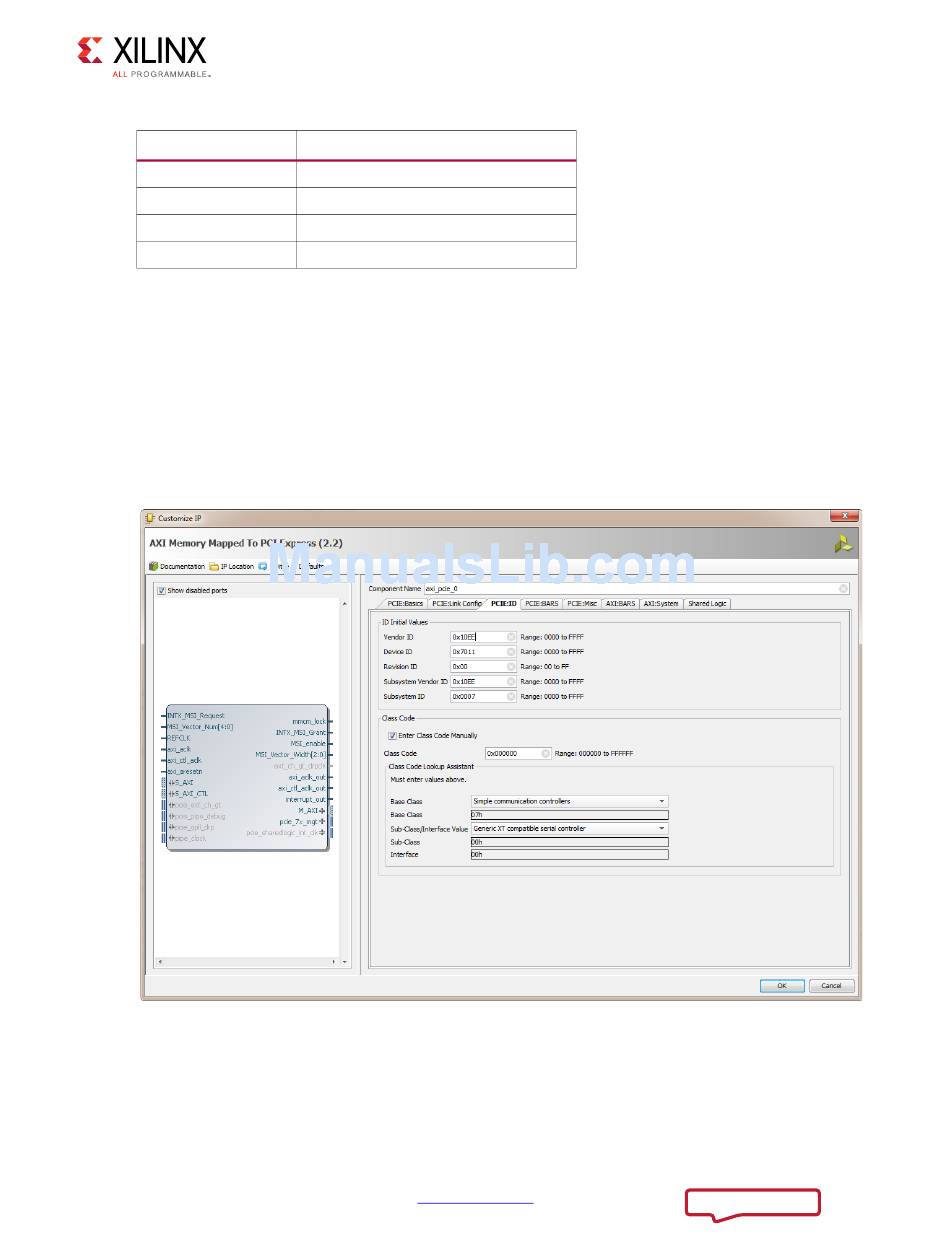950x1237 pixels.
Task: Click the read-only Sub-Class 00h field
Action: point(570,842)
